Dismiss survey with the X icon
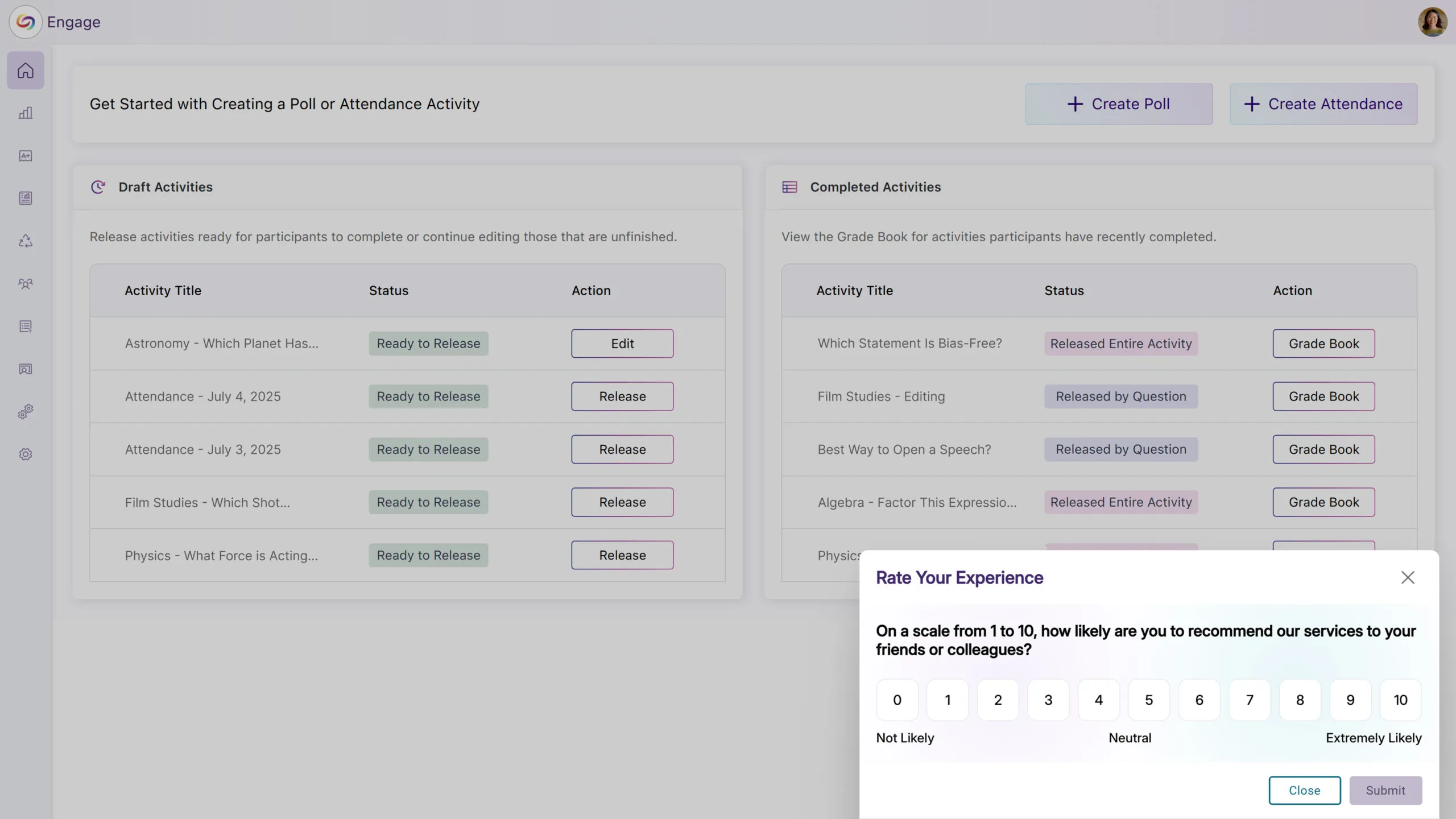 click(1408, 578)
